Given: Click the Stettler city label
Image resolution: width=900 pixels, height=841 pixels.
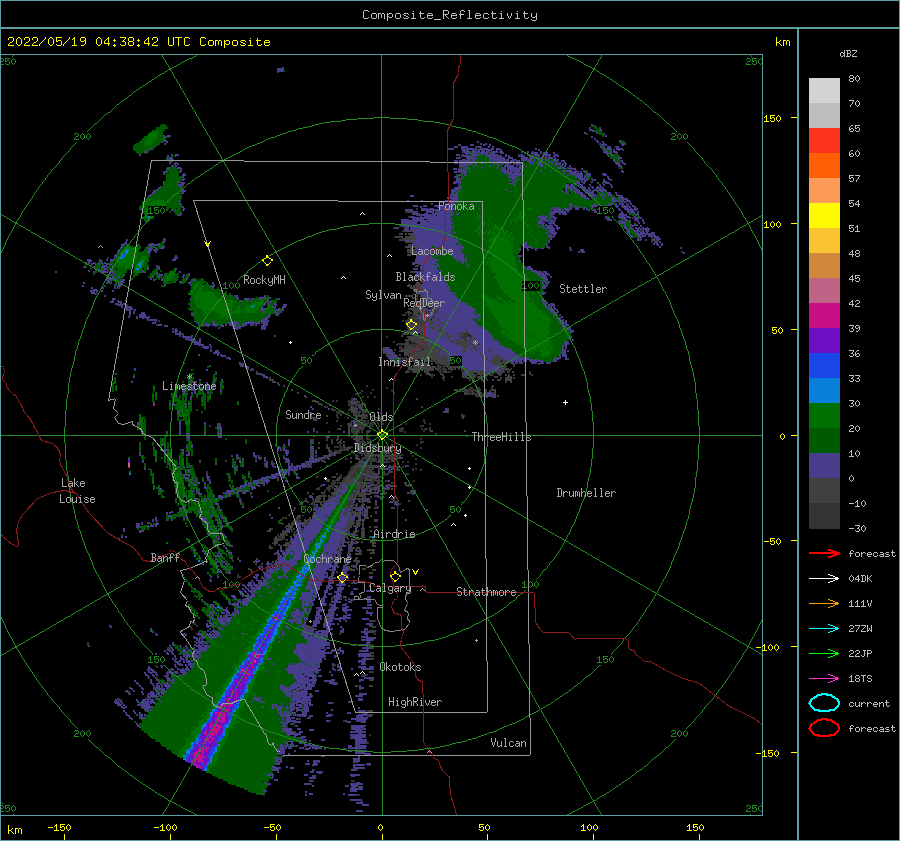Looking at the screenshot, I should point(583,289).
